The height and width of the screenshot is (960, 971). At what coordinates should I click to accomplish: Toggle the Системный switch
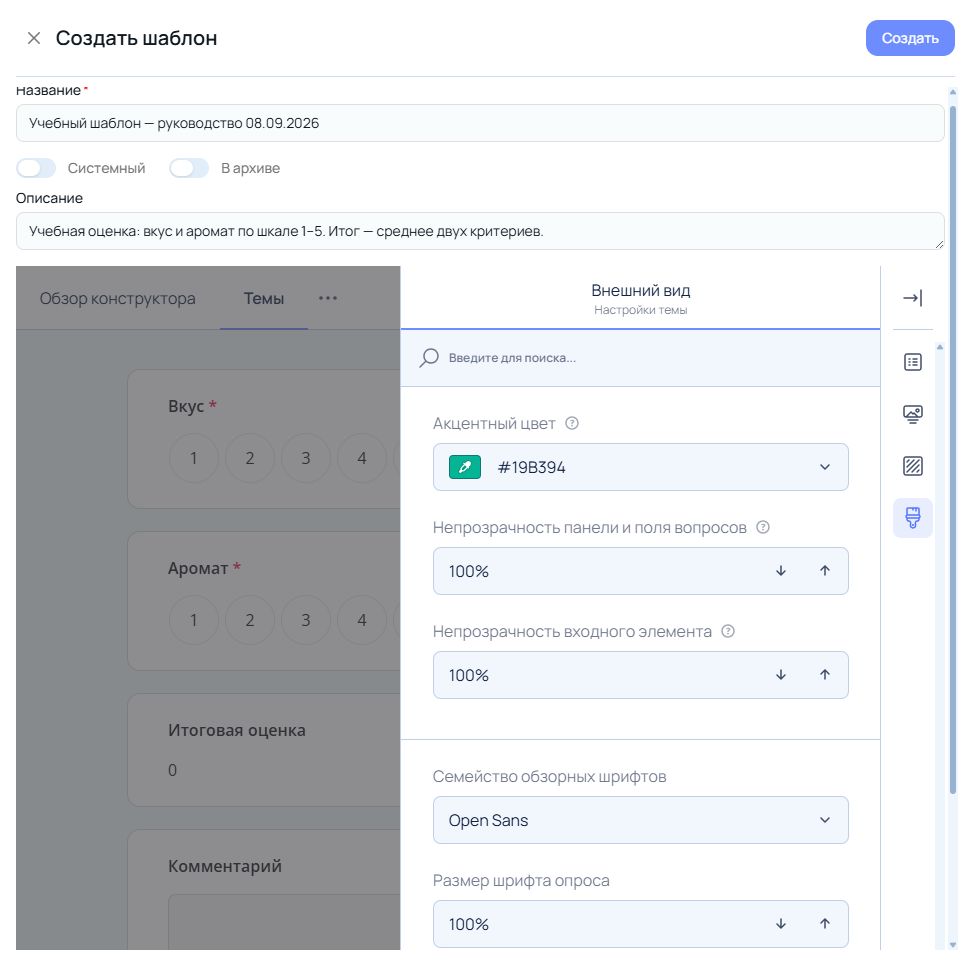point(36,168)
